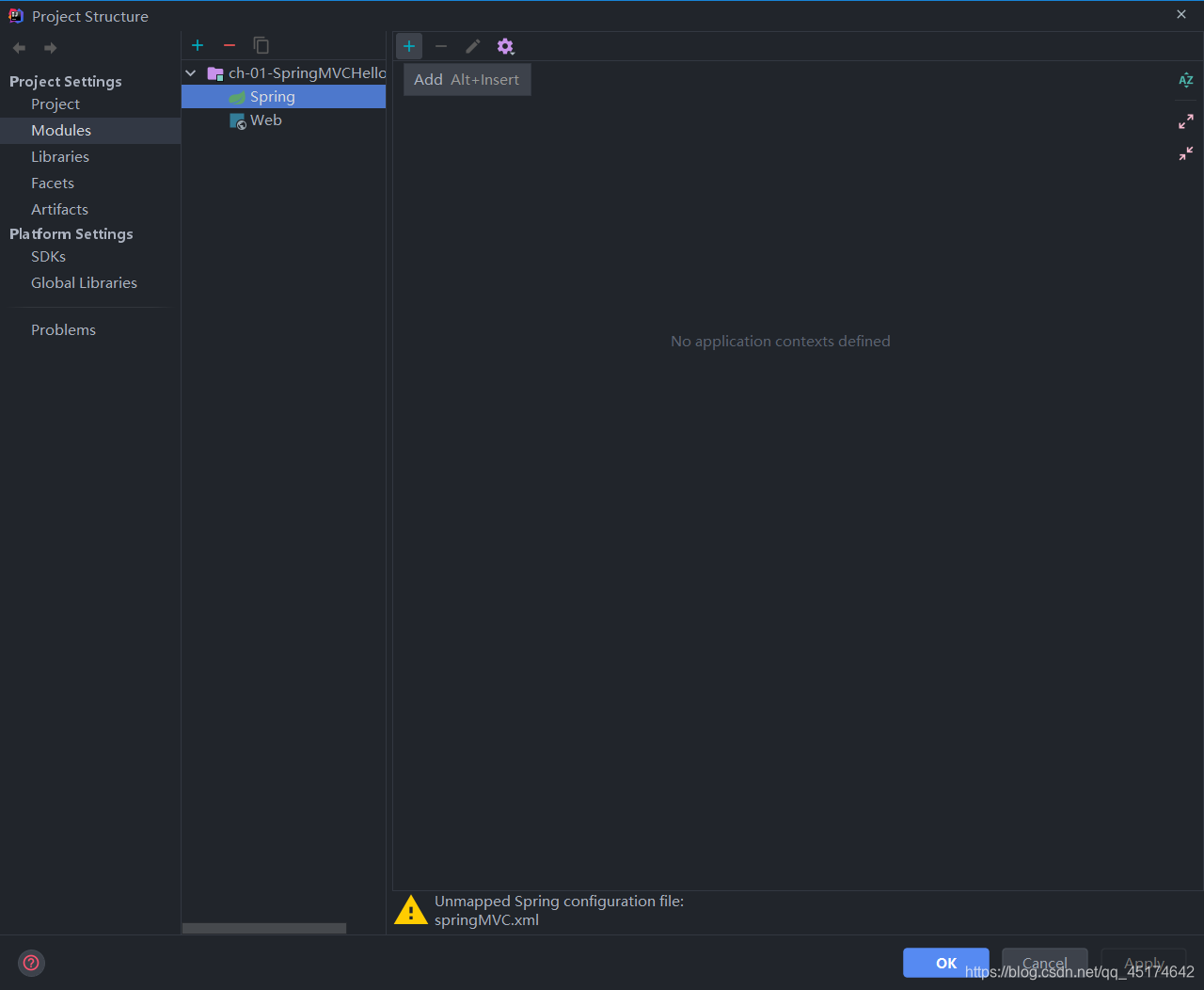Click the Apply button
Screen dimensions: 1204x990
pyautogui.click(x=1144, y=963)
